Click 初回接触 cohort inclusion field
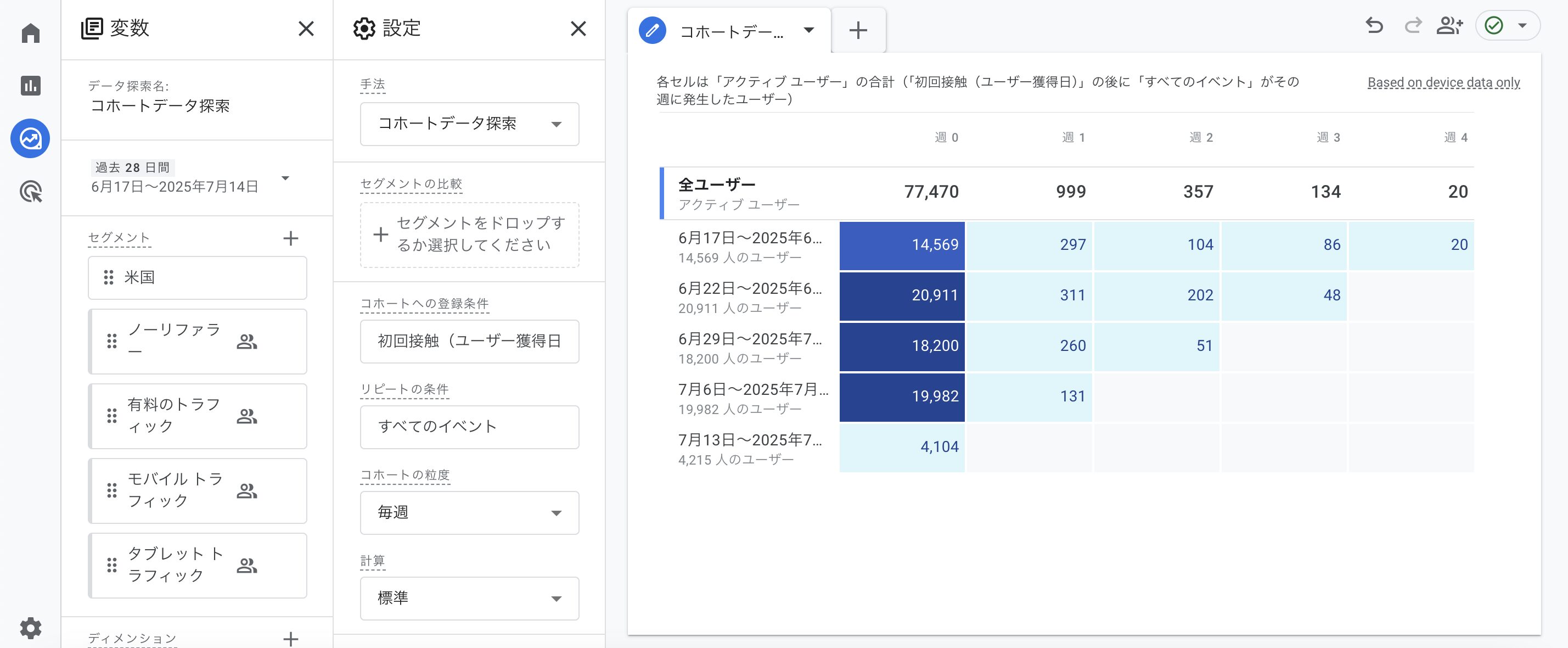The width and height of the screenshot is (1568, 648). tap(469, 341)
